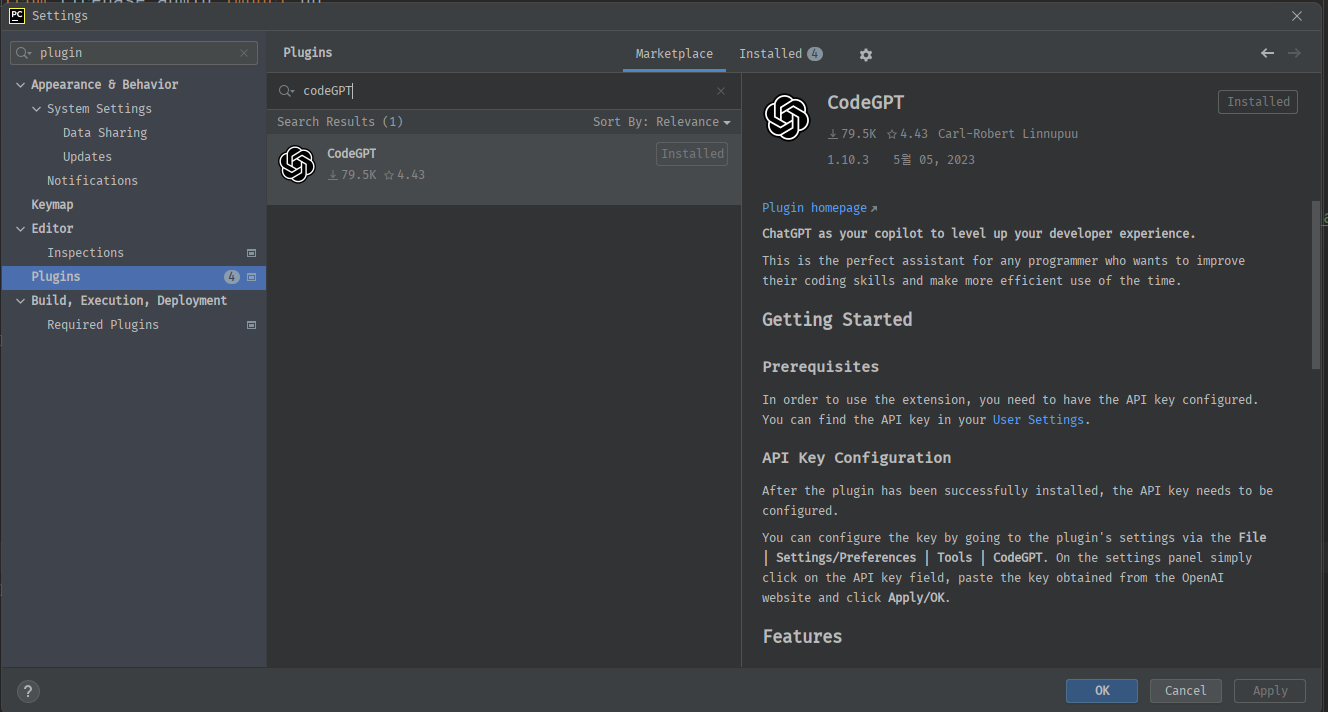1328x712 pixels.
Task: Open the User Settings link
Action: 1038,420
